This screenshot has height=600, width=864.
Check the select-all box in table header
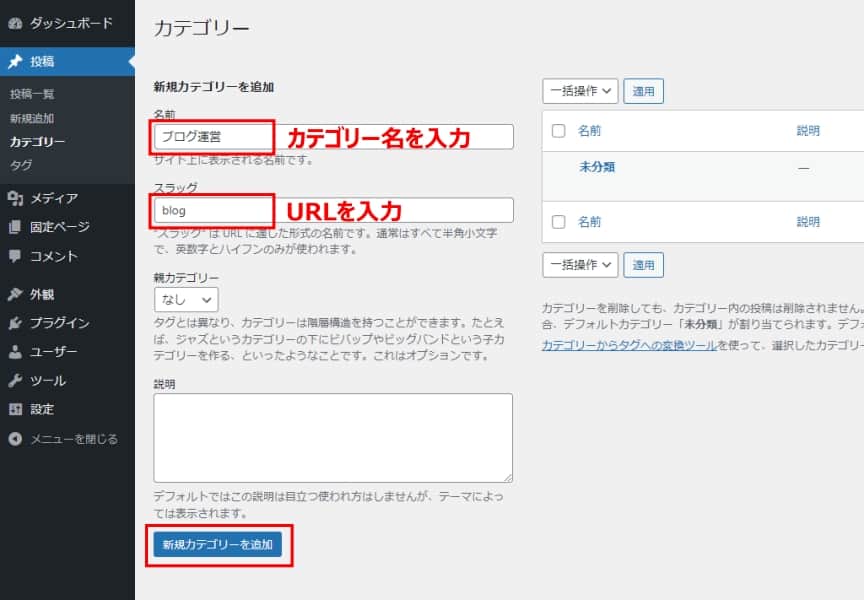(x=559, y=131)
